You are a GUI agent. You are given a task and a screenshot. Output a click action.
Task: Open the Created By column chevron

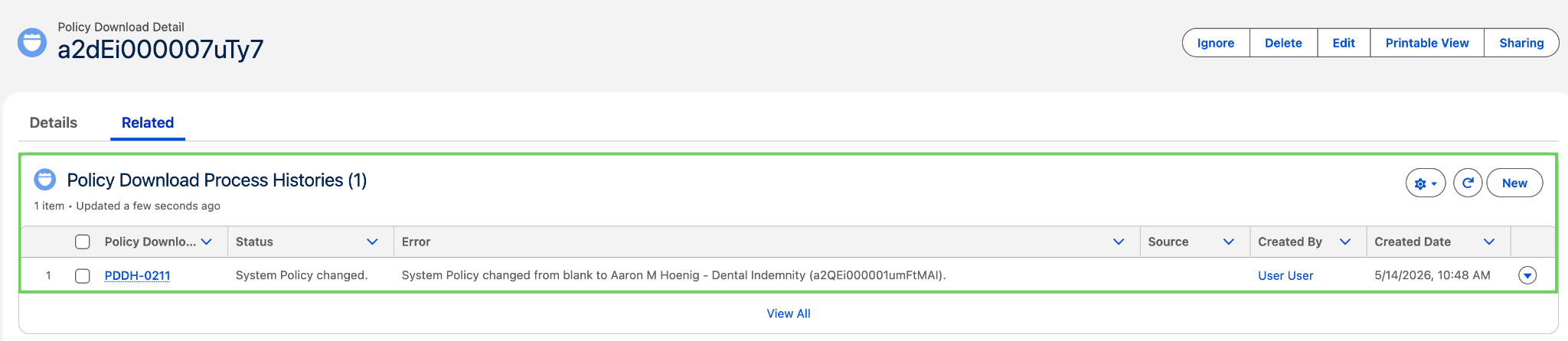[1345, 242]
